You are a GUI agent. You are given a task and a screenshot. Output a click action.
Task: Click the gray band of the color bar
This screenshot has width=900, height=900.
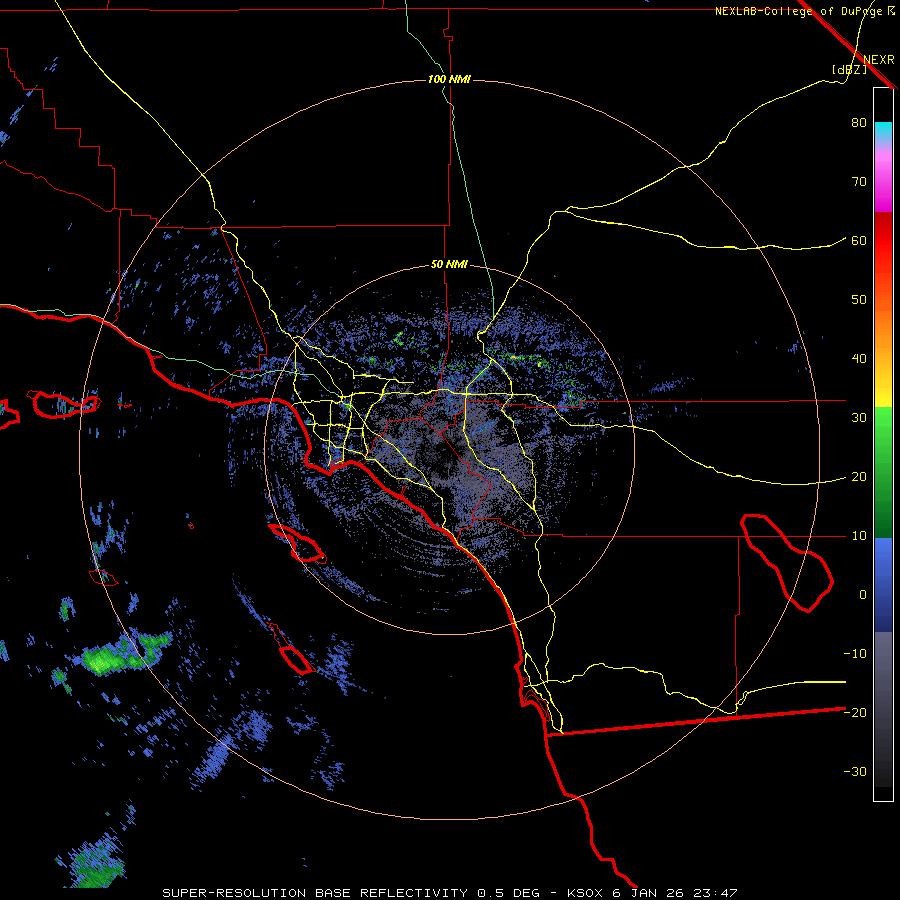tap(883, 709)
